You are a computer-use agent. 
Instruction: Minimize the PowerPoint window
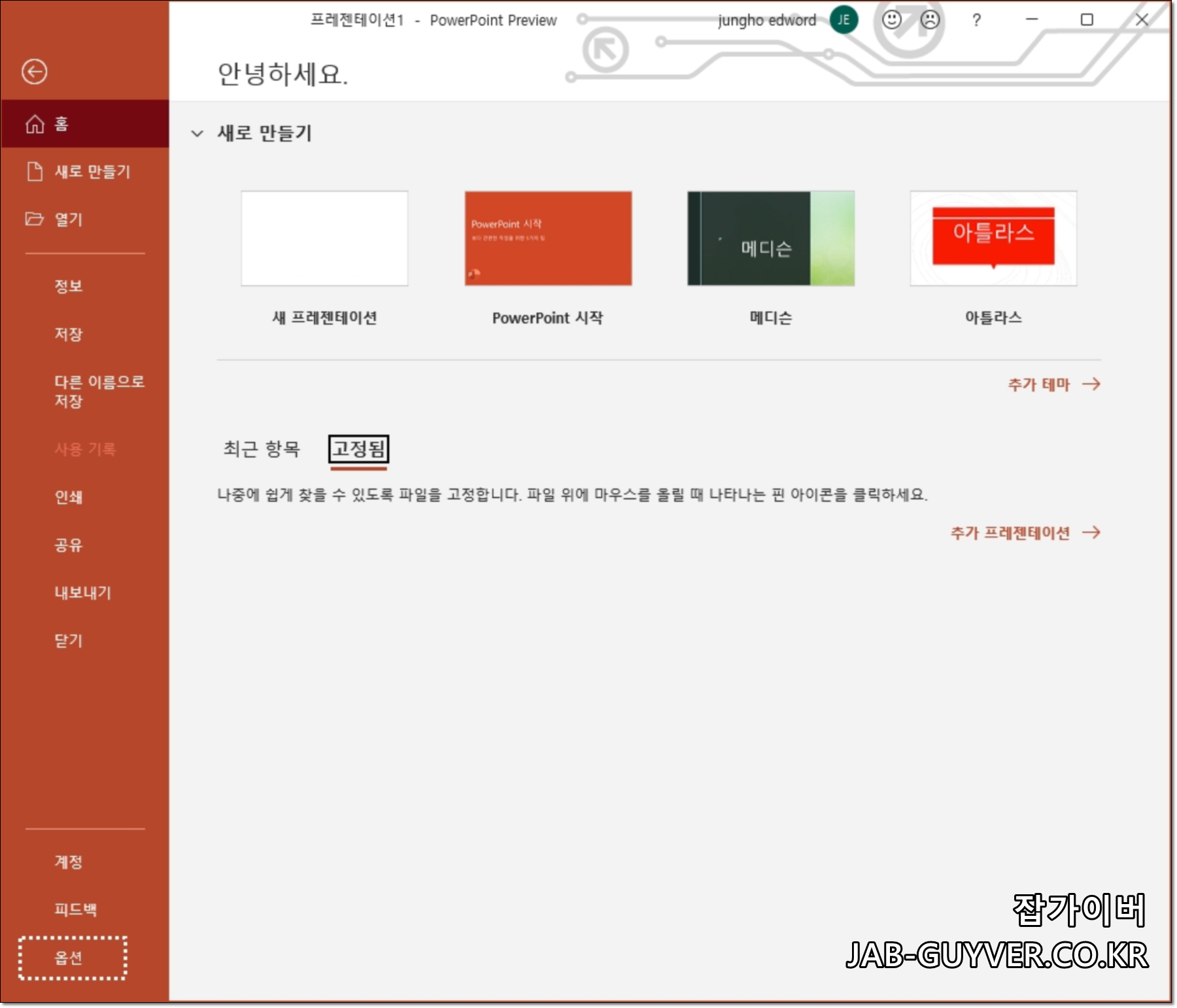click(x=1032, y=20)
